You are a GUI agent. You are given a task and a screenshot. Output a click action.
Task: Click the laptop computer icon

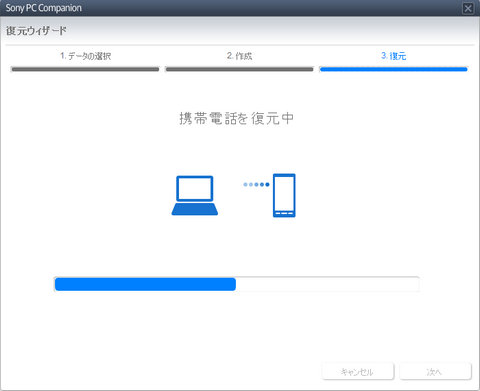[195, 196]
